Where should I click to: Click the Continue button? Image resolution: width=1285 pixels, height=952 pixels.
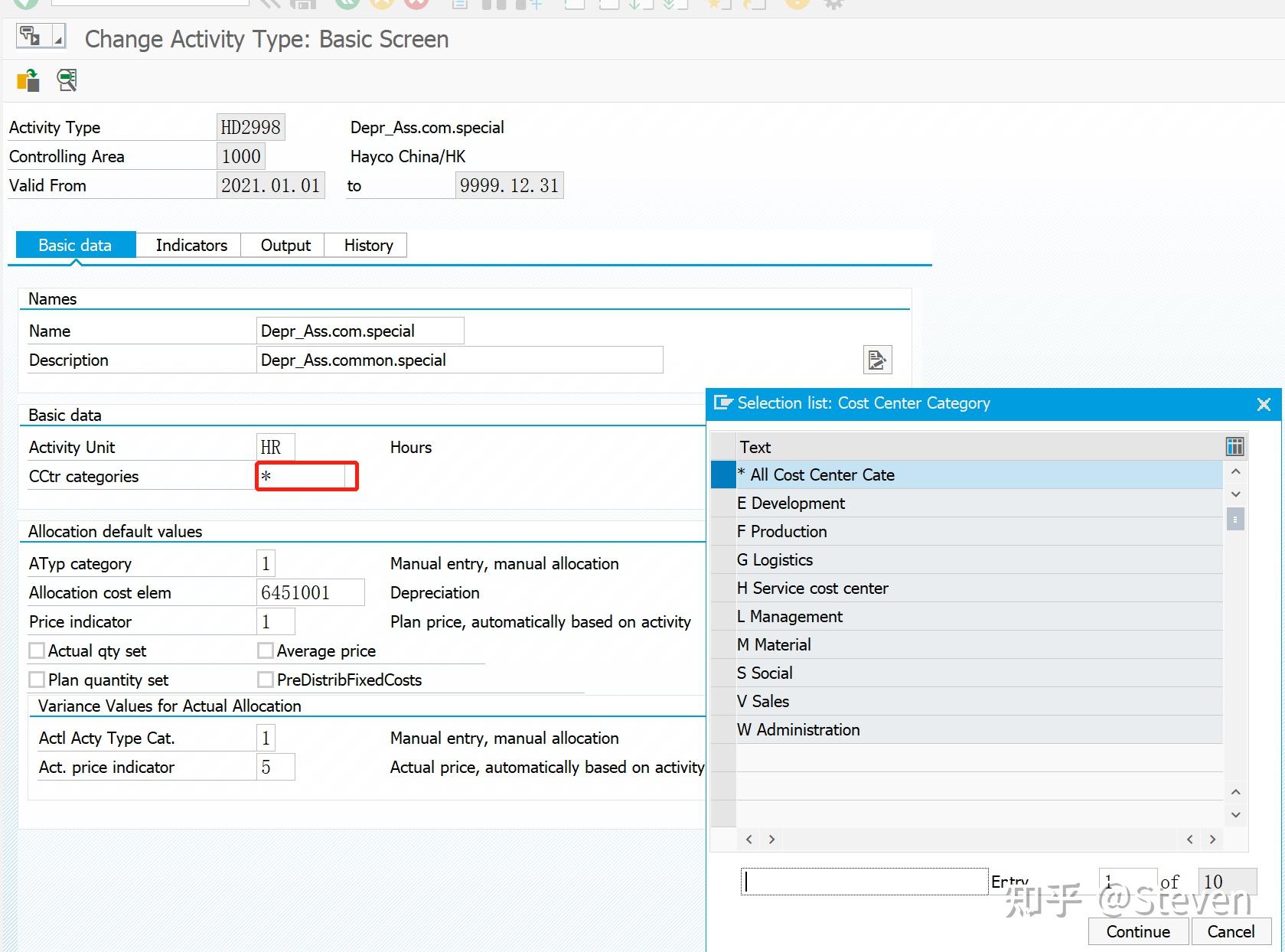click(1138, 931)
